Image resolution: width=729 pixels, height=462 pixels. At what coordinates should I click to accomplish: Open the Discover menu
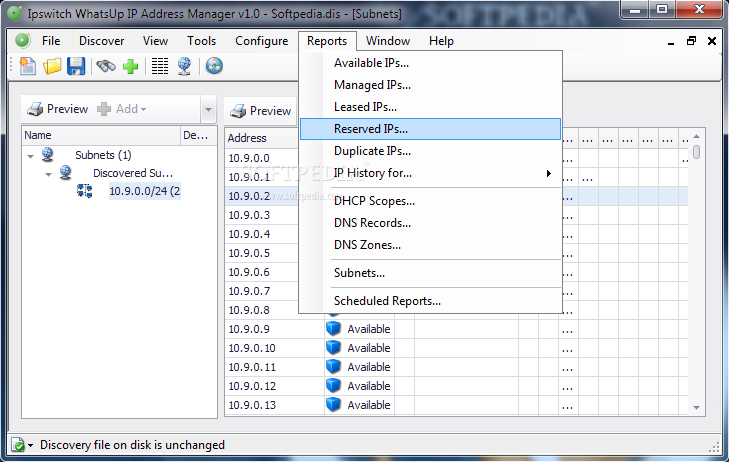tap(101, 41)
